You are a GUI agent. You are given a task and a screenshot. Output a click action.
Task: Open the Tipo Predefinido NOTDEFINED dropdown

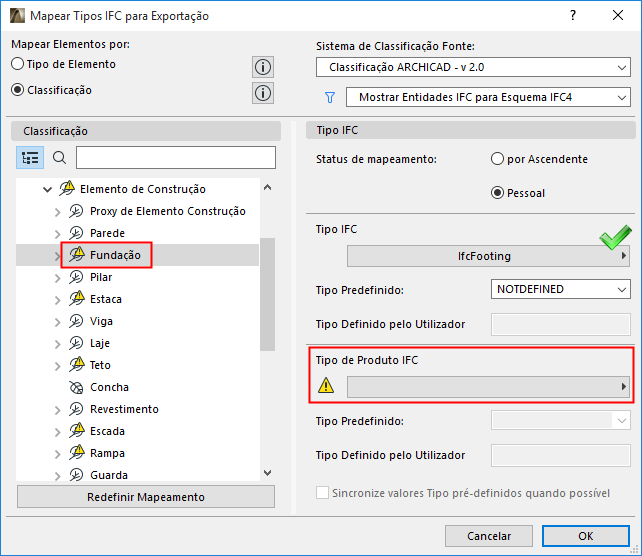[x=561, y=289]
